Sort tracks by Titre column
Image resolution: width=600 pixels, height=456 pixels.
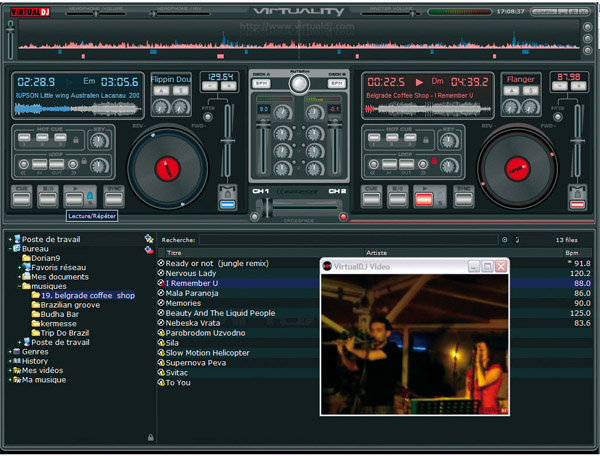coord(265,253)
